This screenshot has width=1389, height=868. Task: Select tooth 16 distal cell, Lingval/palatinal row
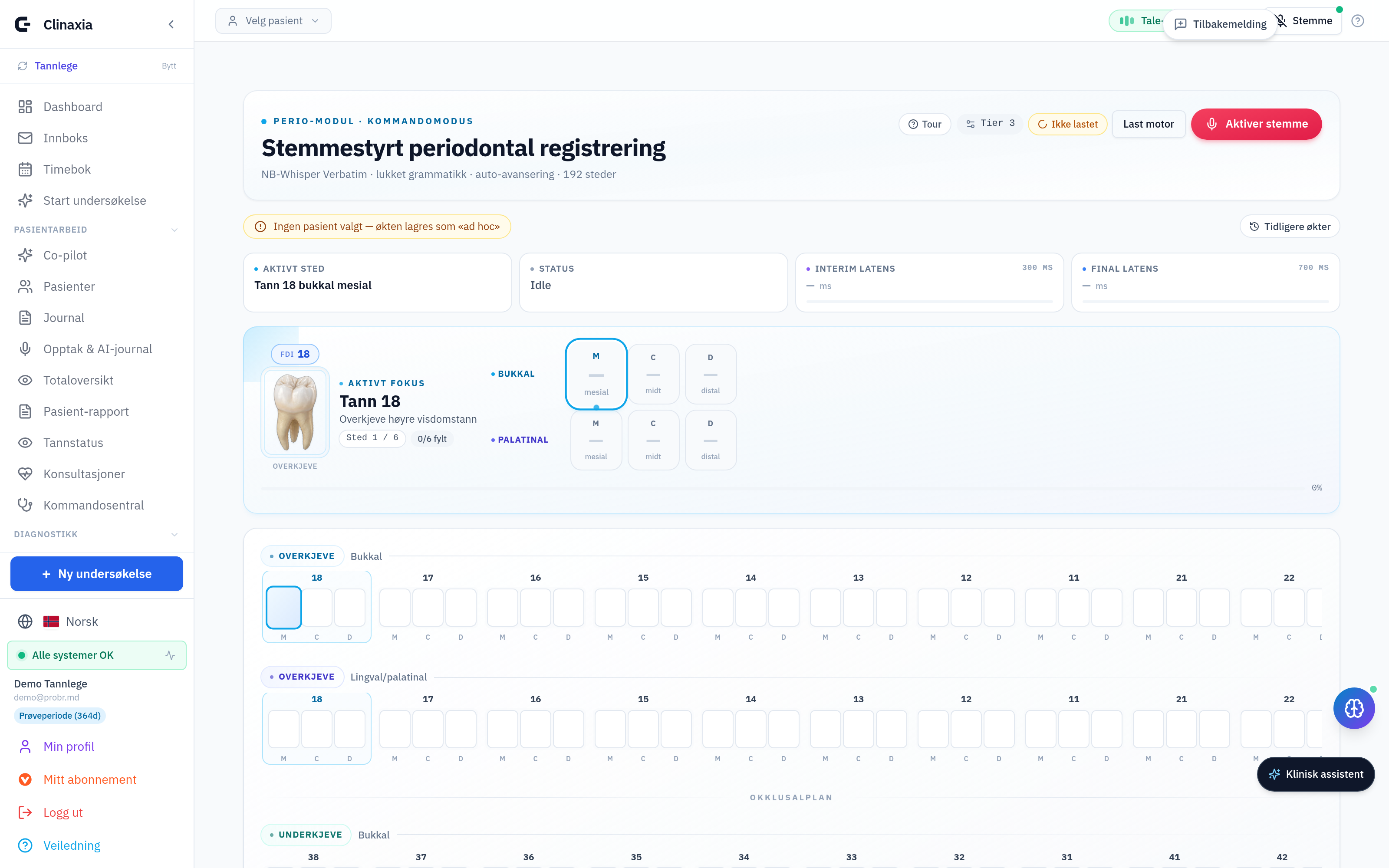point(568,729)
